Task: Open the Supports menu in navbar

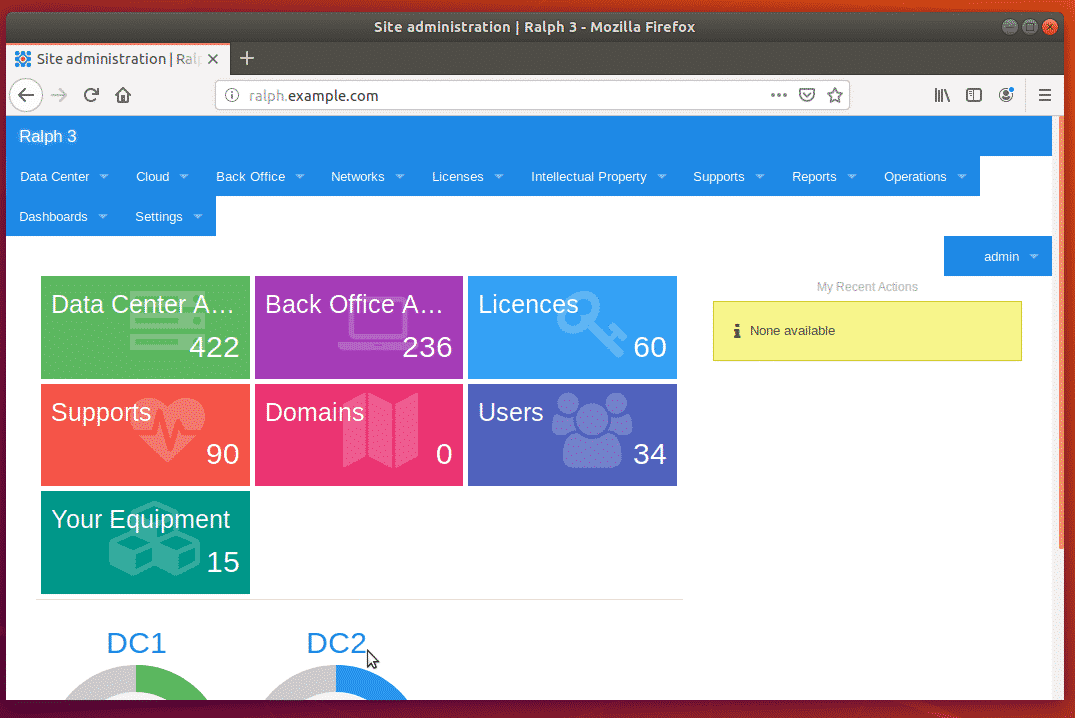Action: pyautogui.click(x=728, y=176)
